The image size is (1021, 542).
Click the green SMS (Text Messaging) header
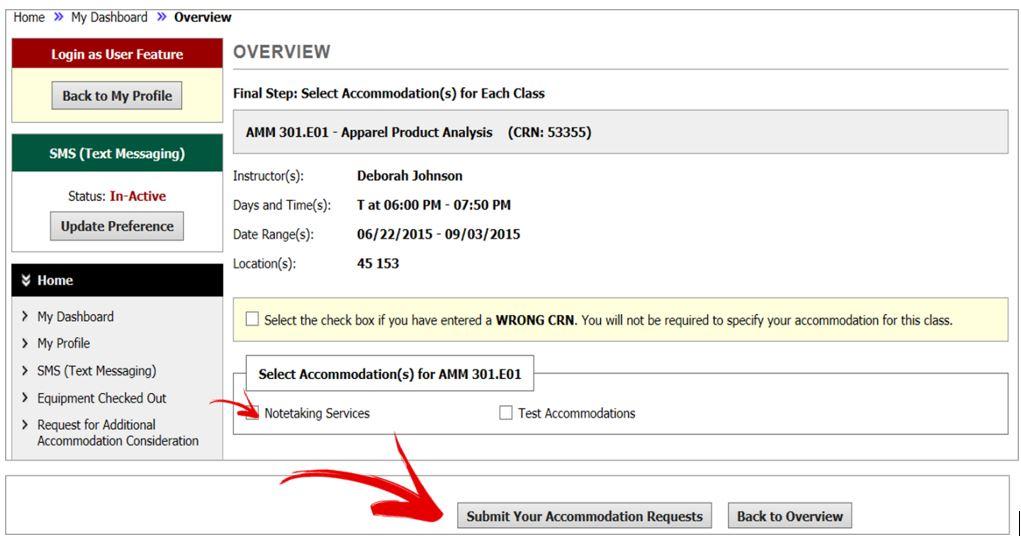pyautogui.click(x=117, y=154)
